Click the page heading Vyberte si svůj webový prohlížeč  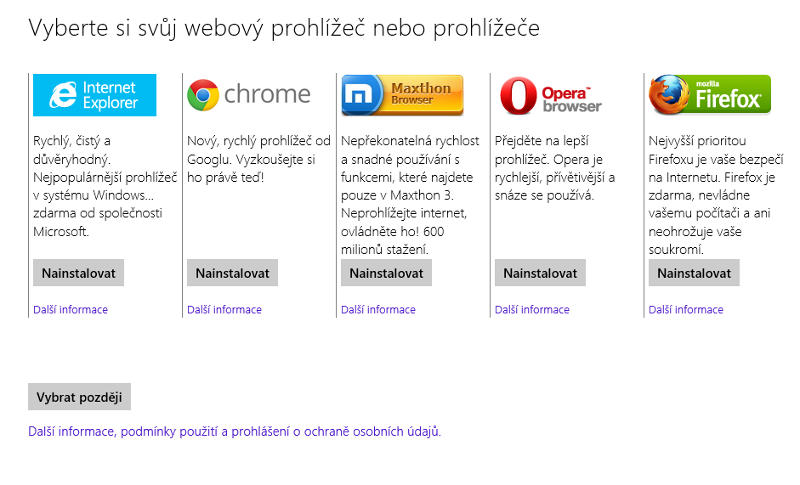point(284,28)
